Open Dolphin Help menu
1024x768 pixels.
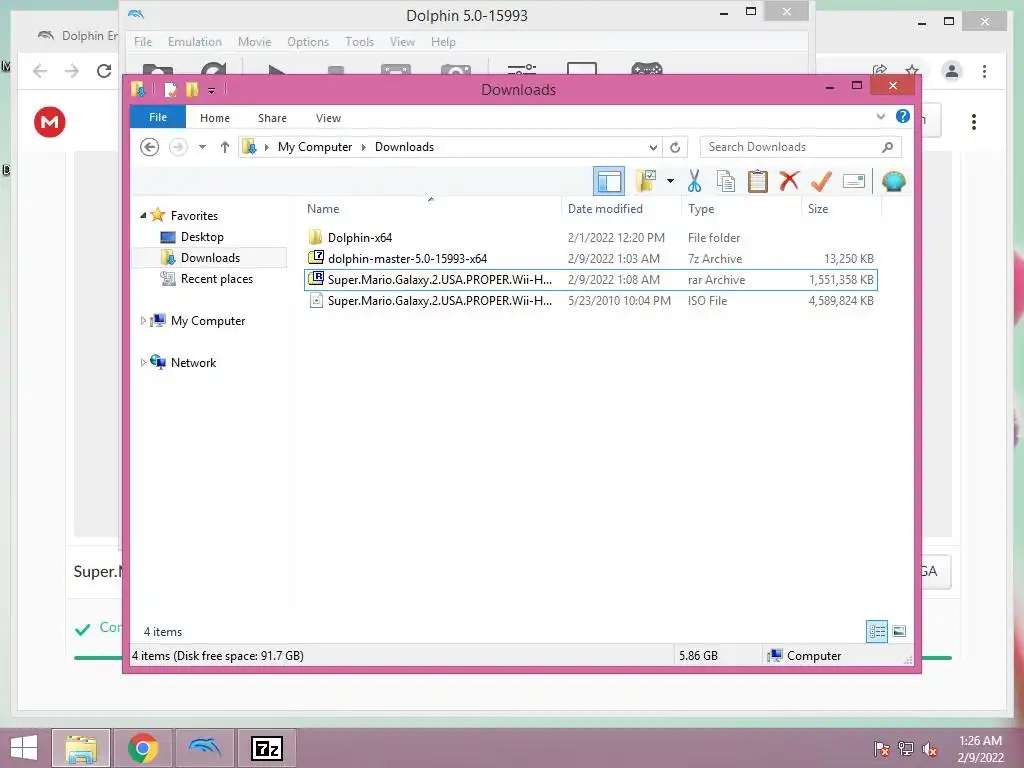coord(443,42)
